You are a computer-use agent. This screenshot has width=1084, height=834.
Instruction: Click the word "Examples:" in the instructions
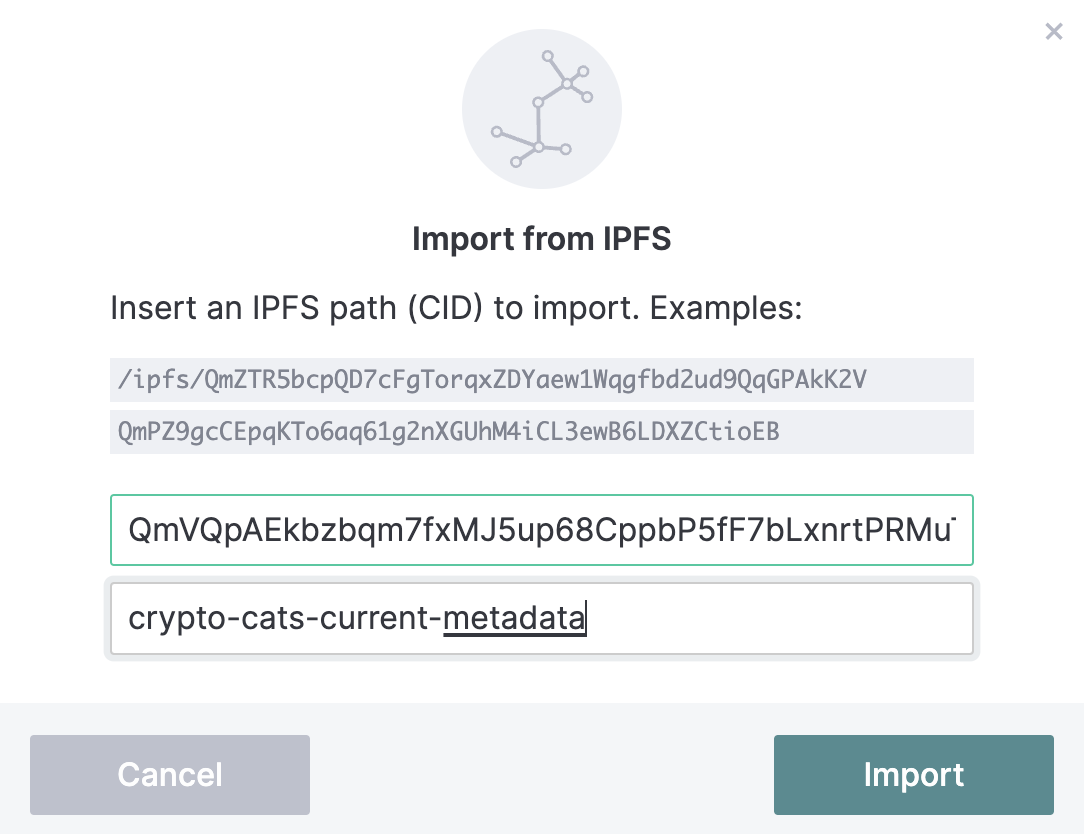point(726,307)
